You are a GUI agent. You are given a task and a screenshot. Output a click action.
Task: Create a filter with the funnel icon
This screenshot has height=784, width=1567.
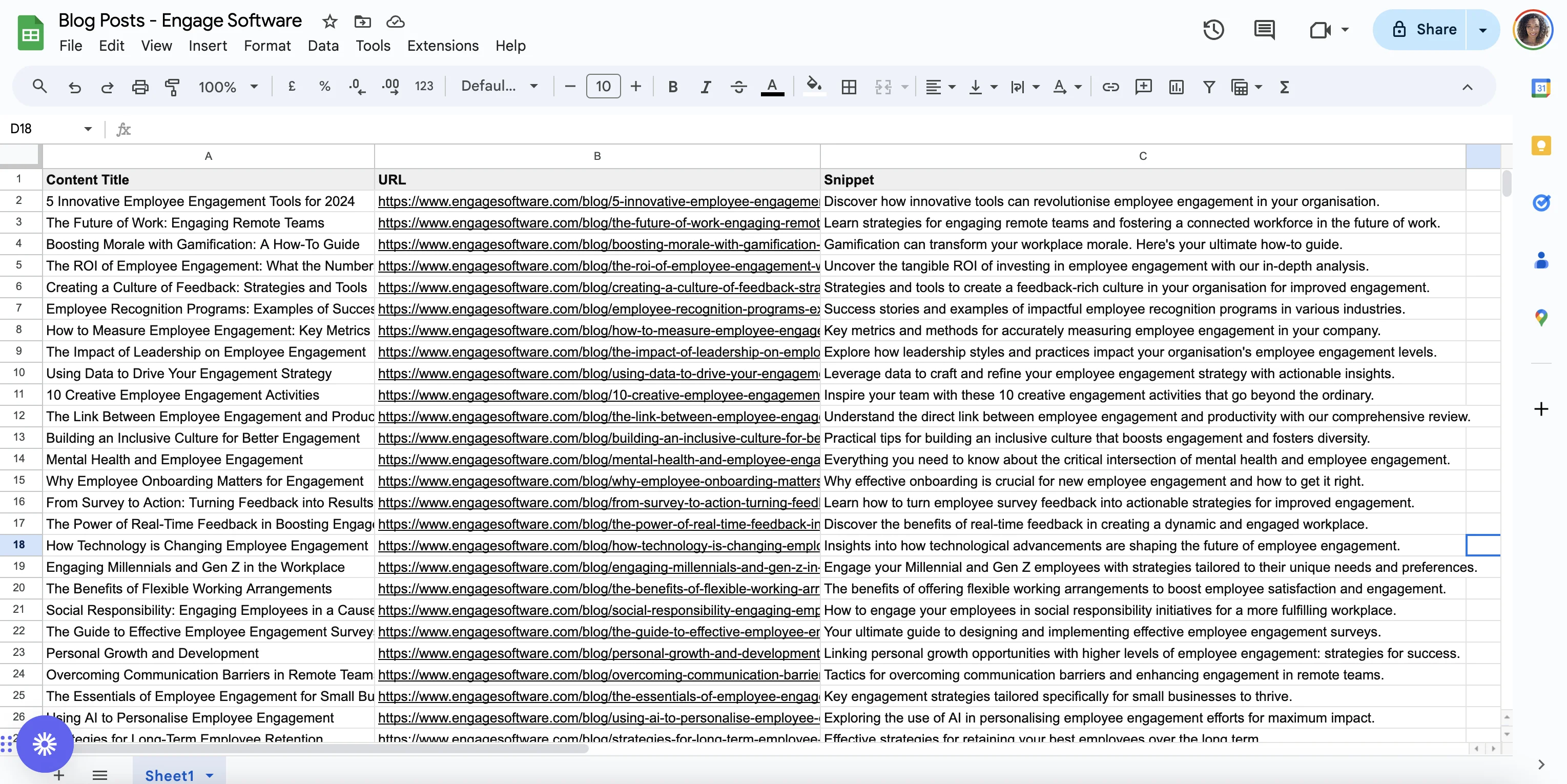(1209, 87)
